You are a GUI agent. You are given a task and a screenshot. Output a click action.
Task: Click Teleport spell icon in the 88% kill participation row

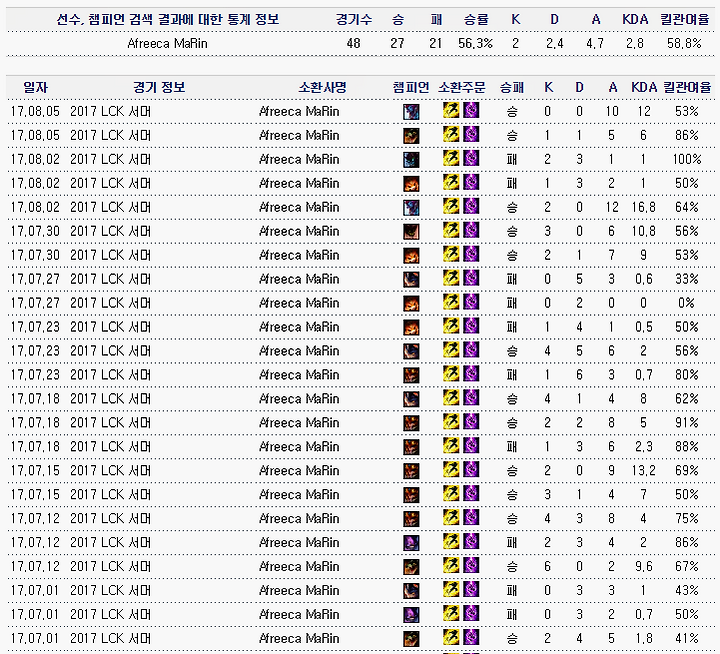[471, 445]
